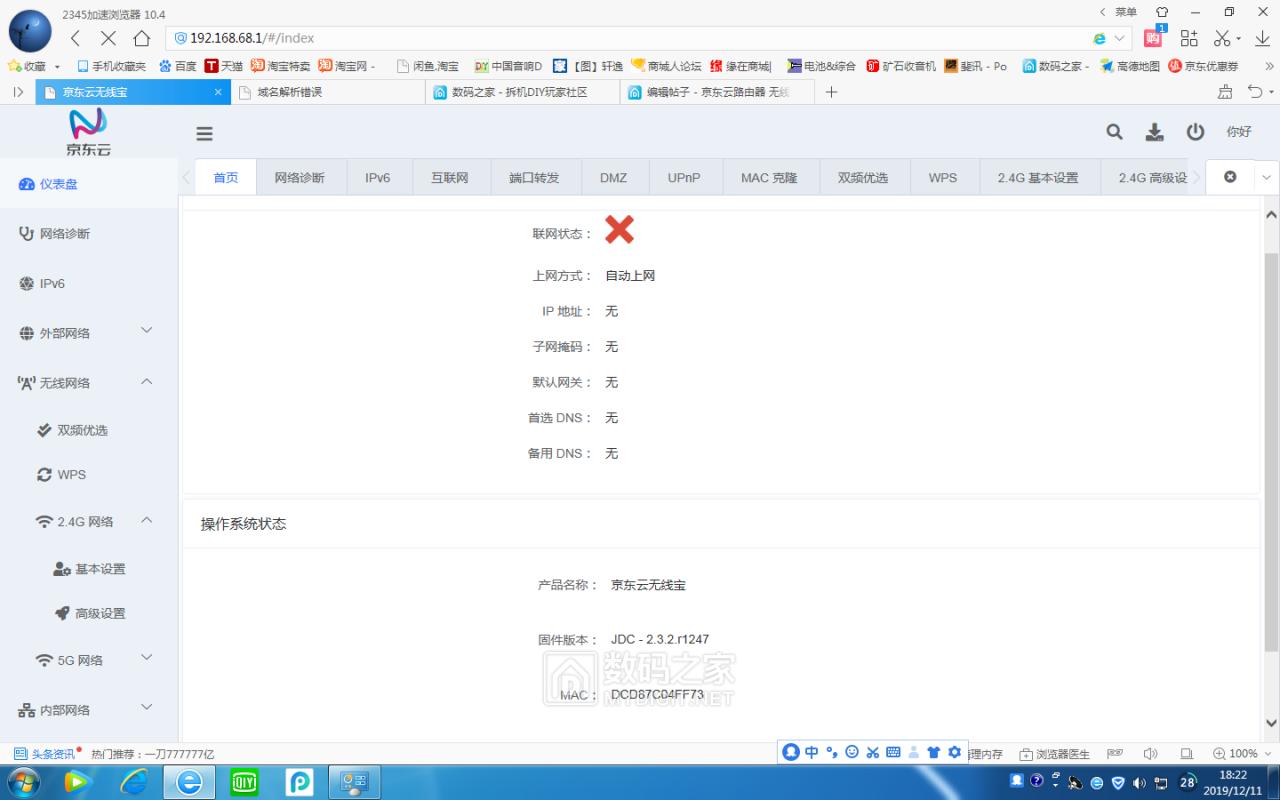The height and width of the screenshot is (800, 1280).
Task: Click the power/logout icon in the router header
Action: pyautogui.click(x=1195, y=131)
